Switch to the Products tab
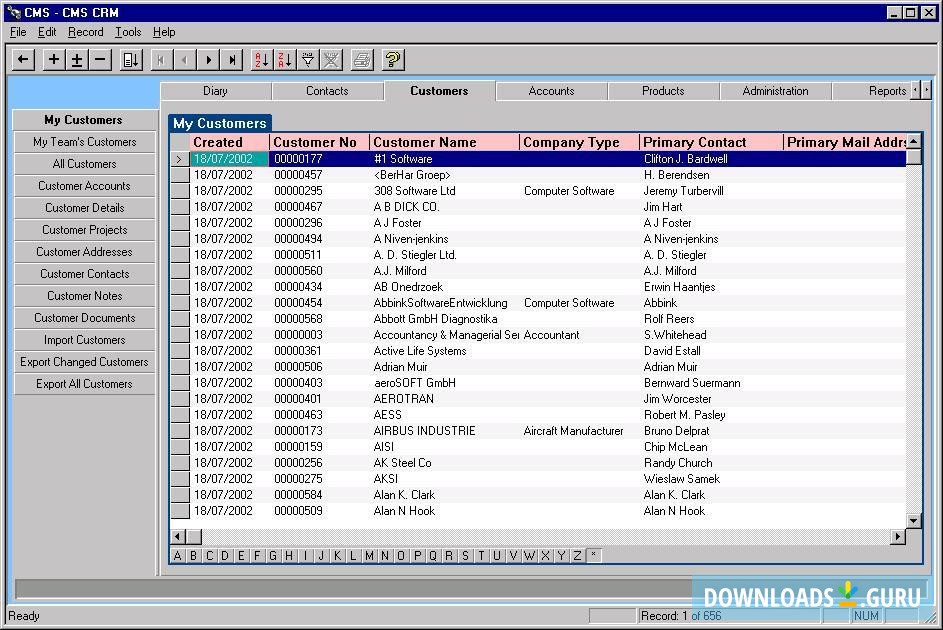The image size is (943, 630). [x=662, y=91]
